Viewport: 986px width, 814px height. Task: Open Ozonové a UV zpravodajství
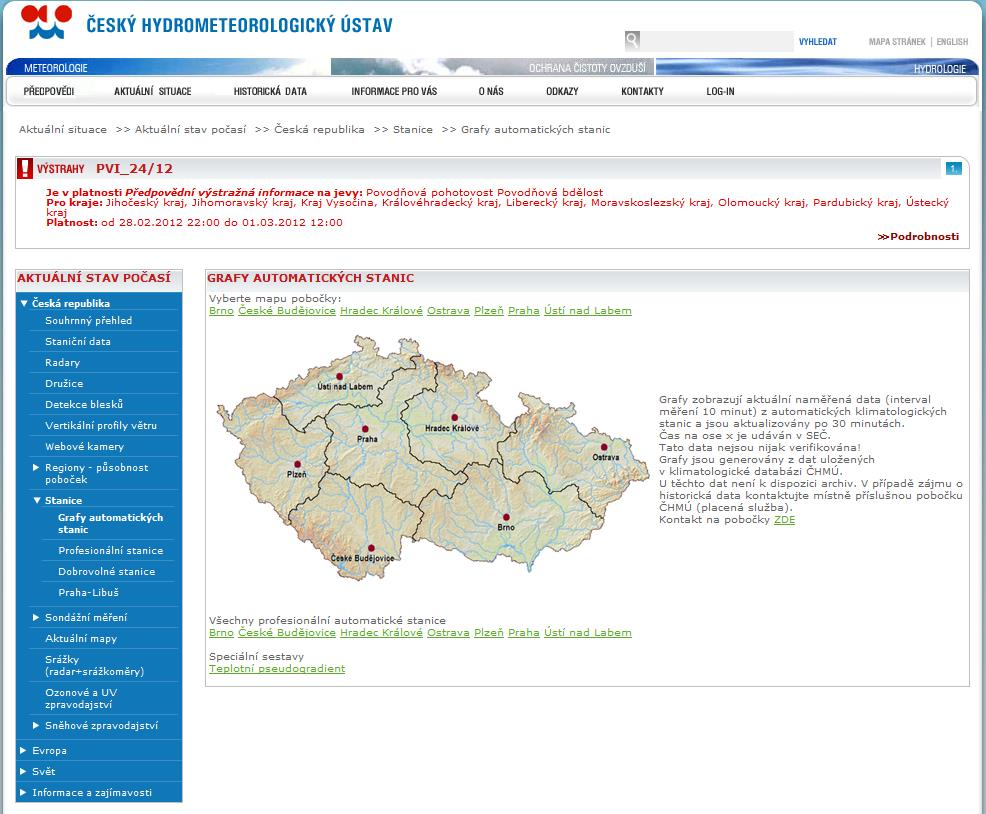[x=81, y=698]
